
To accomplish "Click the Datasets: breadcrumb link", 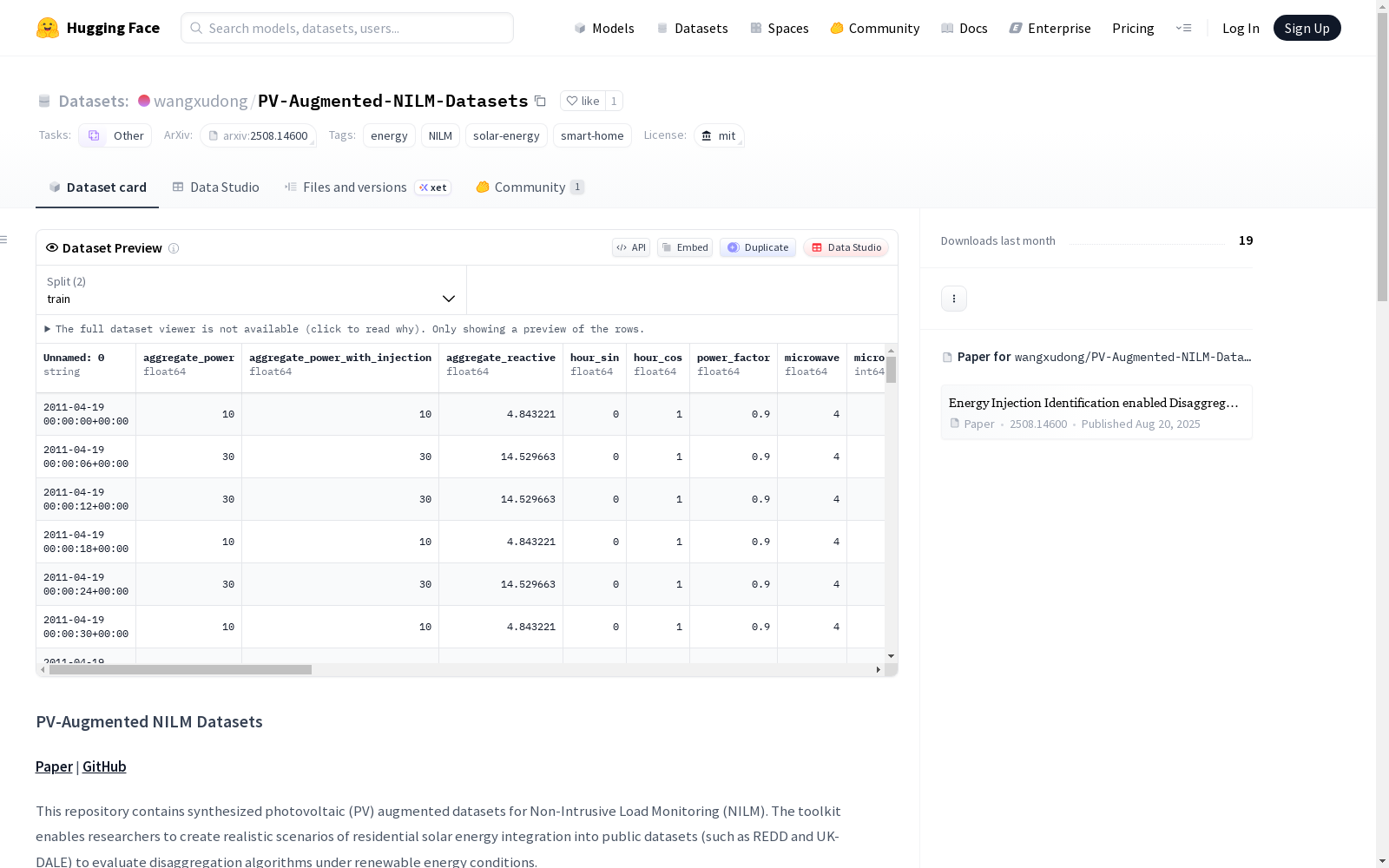I will 94,101.
